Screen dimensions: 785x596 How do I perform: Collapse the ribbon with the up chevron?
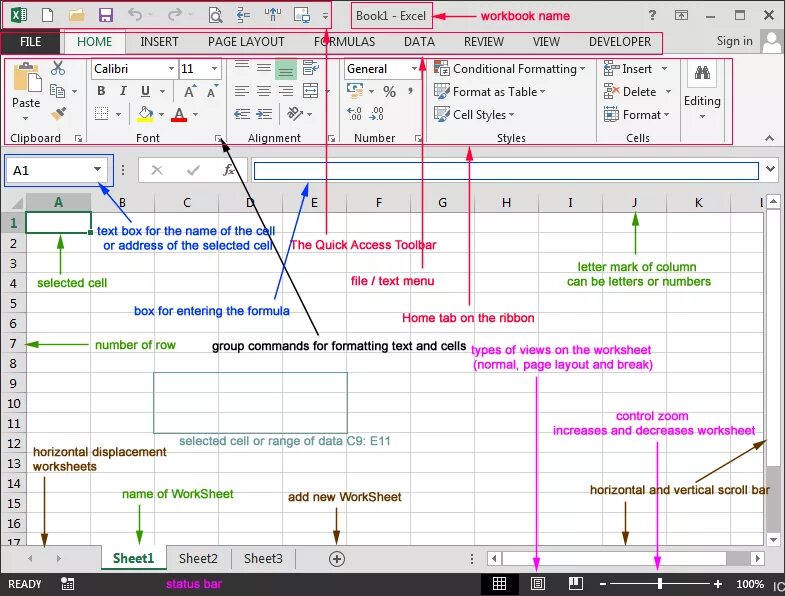(769, 138)
